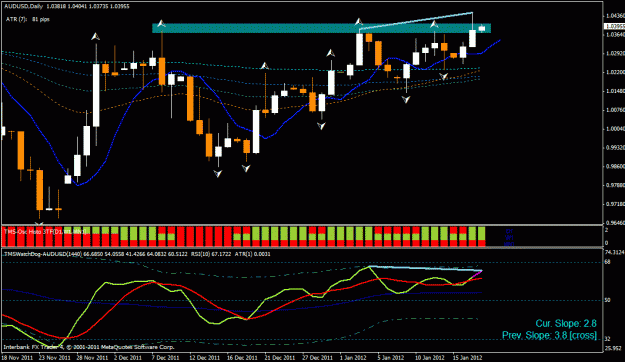Click the 1.0076 price axis label
The height and width of the screenshot is (362, 625).
[x=615, y=110]
